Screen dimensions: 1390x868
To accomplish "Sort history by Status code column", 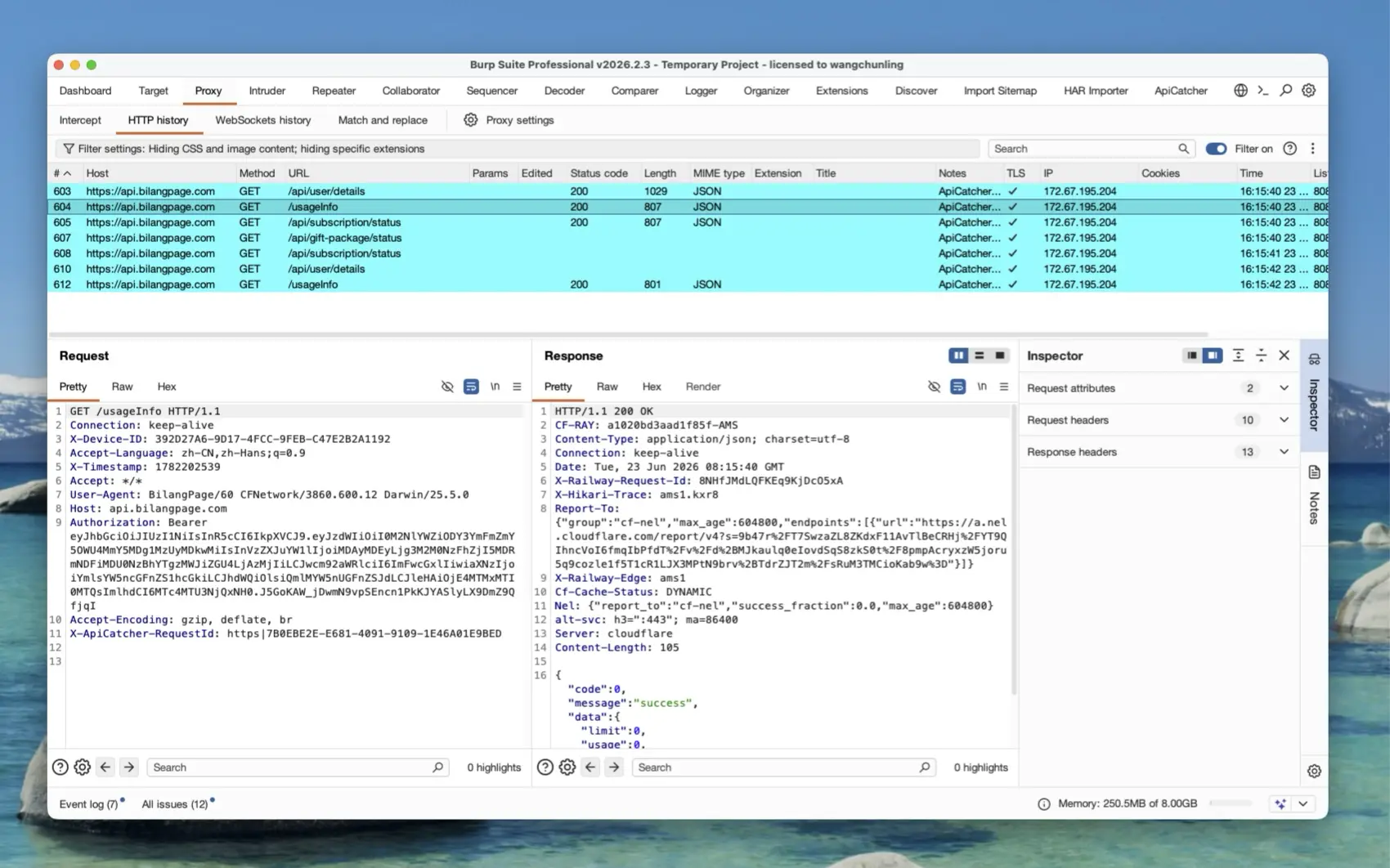I will tap(599, 173).
